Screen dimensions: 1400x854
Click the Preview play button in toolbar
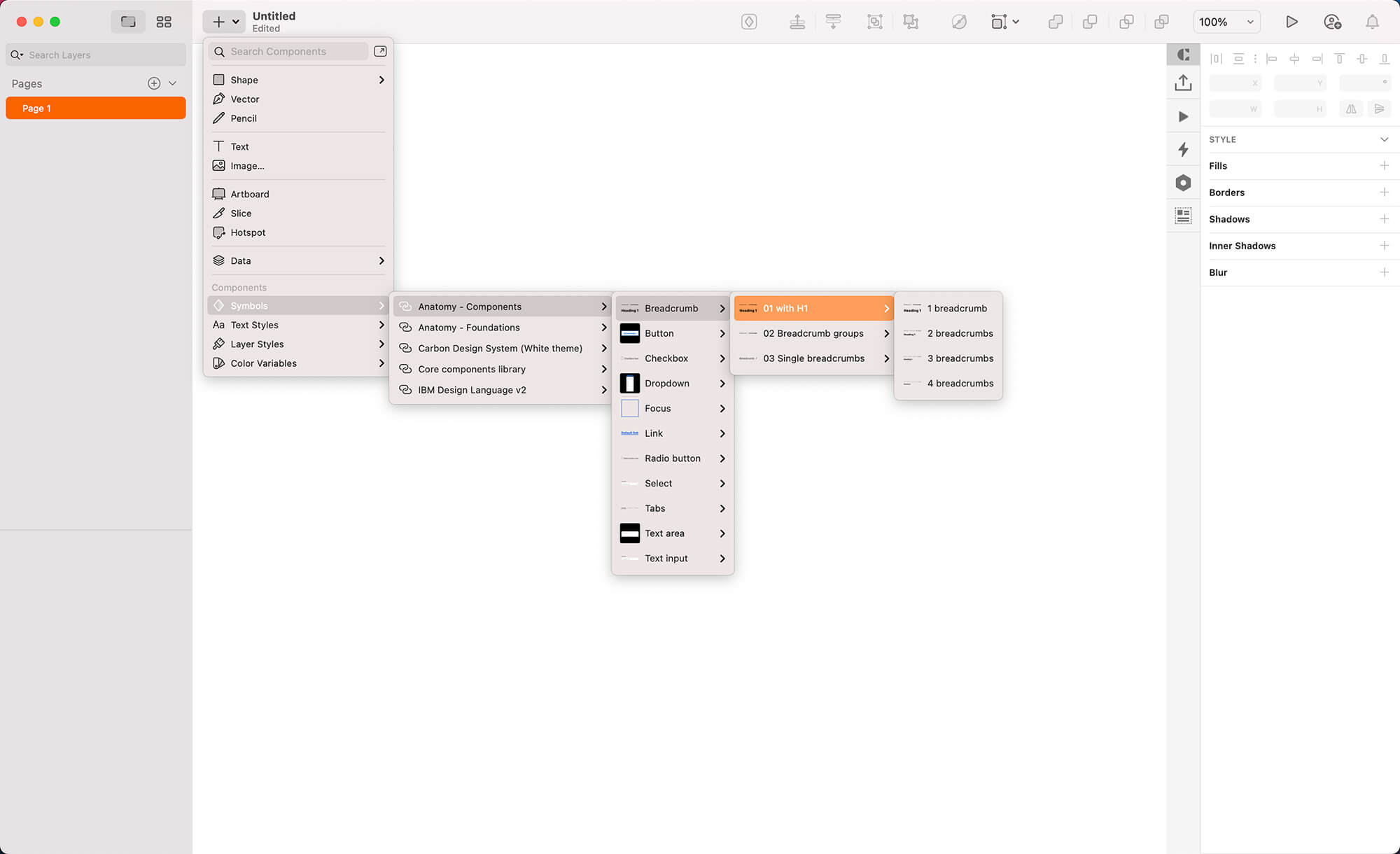coord(1291,22)
